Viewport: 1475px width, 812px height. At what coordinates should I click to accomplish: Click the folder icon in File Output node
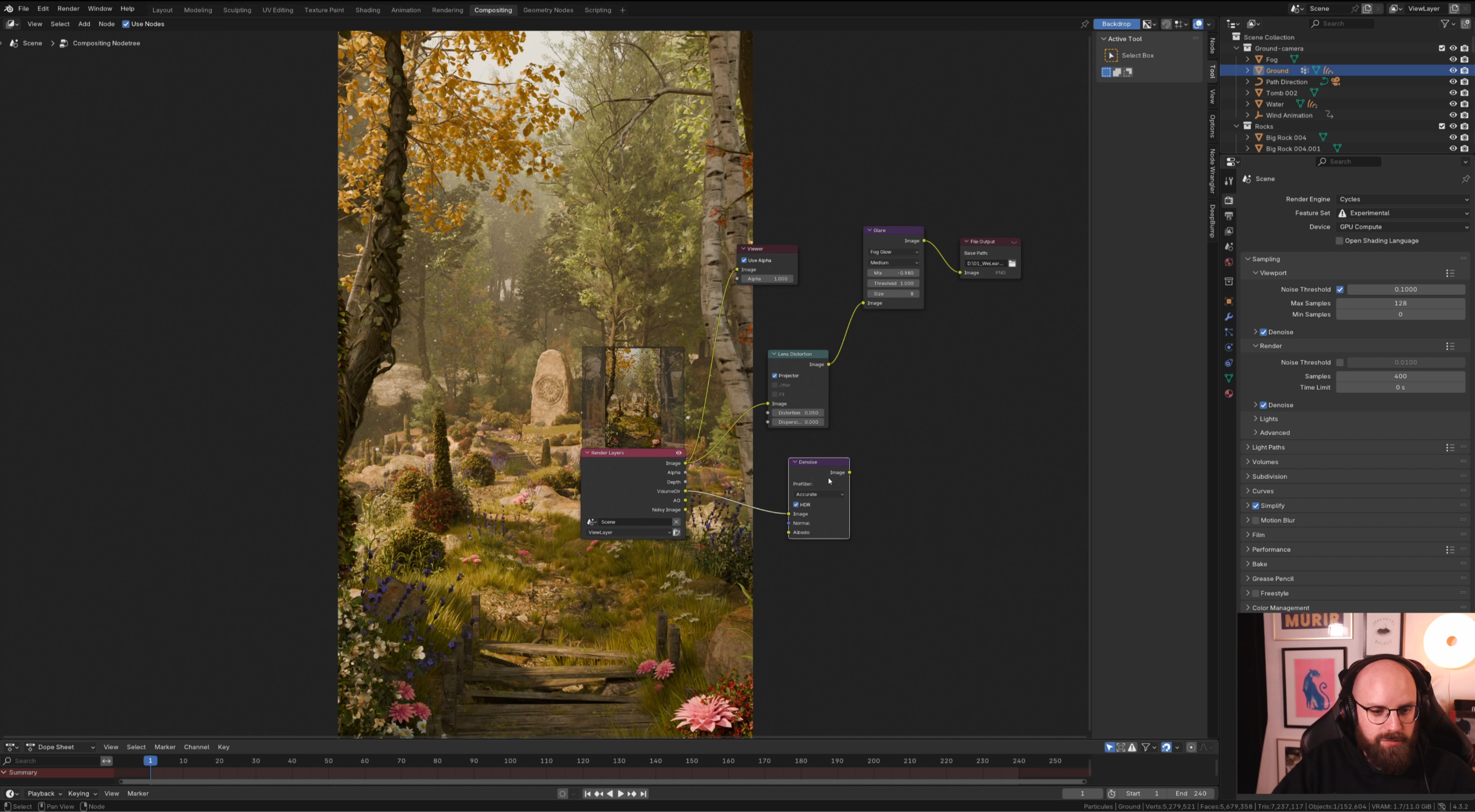pyautogui.click(x=1012, y=263)
